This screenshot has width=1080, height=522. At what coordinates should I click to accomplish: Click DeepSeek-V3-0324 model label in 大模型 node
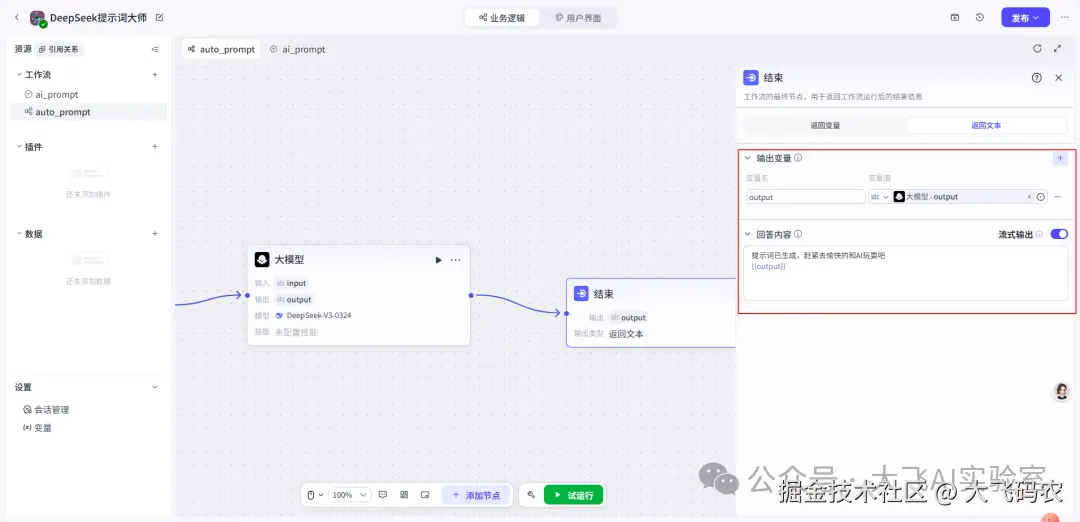[319, 315]
